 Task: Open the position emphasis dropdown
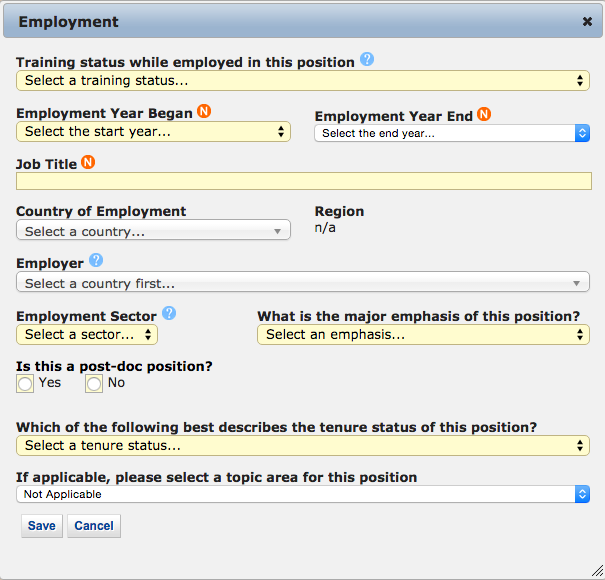[423, 334]
